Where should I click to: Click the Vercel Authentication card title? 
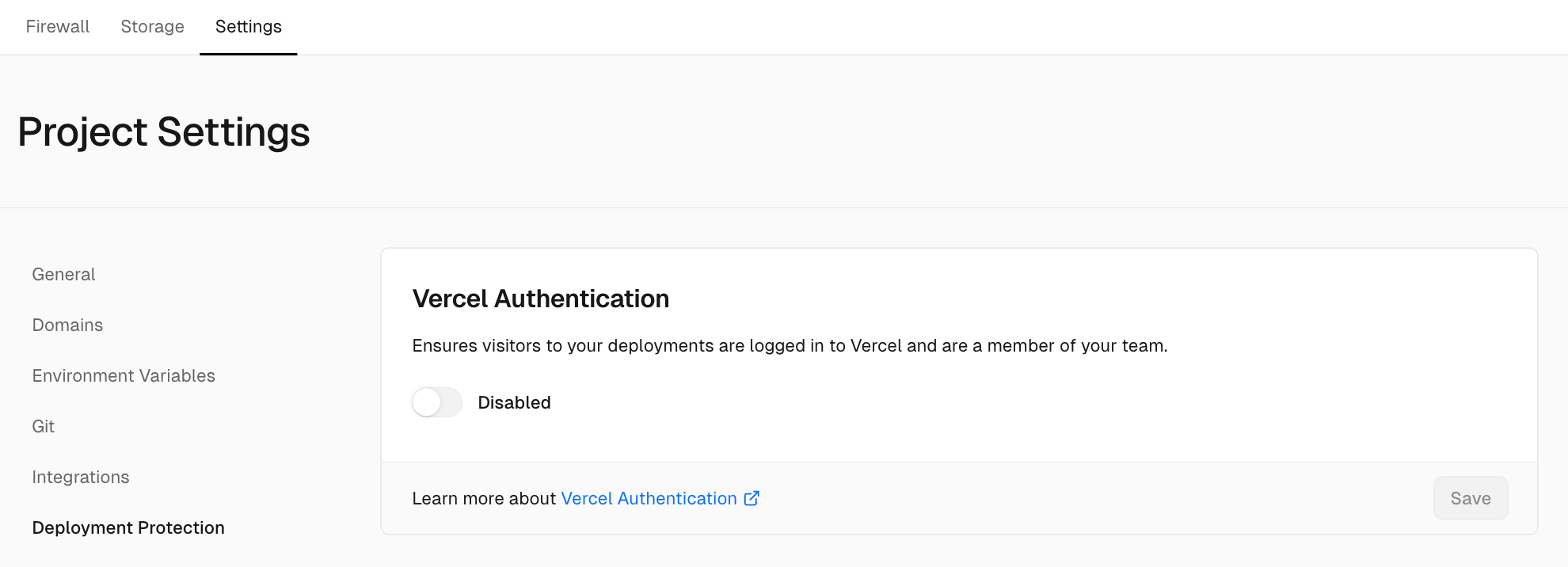541,299
